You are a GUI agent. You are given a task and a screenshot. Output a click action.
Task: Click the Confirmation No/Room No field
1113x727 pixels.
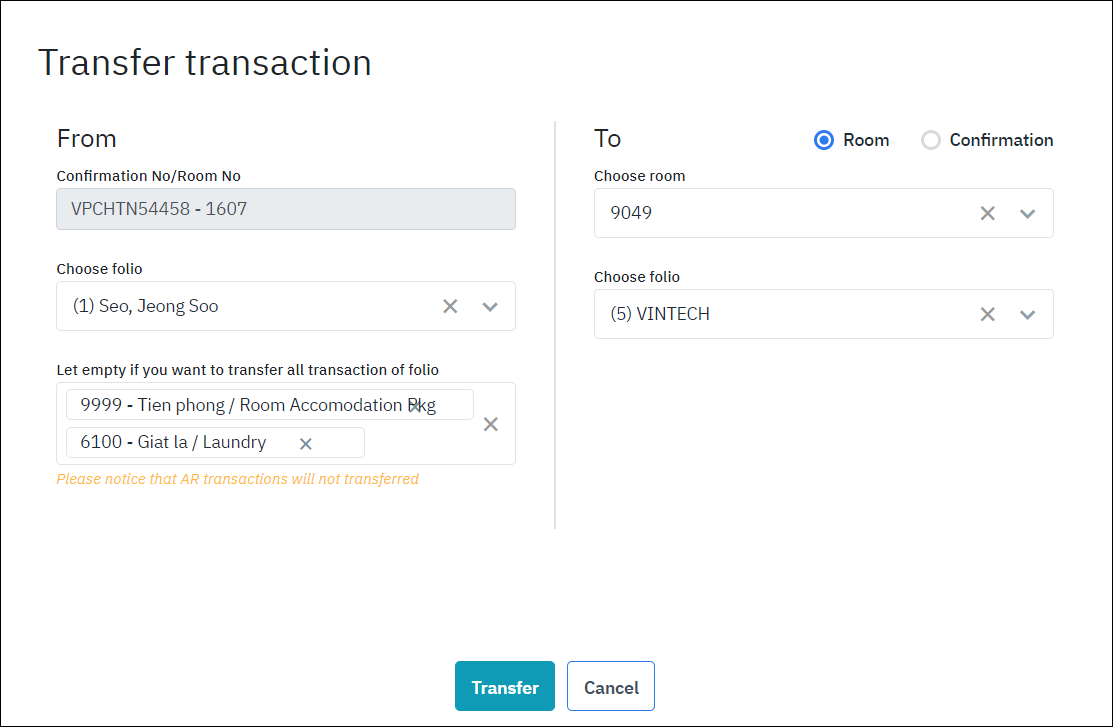click(285, 209)
